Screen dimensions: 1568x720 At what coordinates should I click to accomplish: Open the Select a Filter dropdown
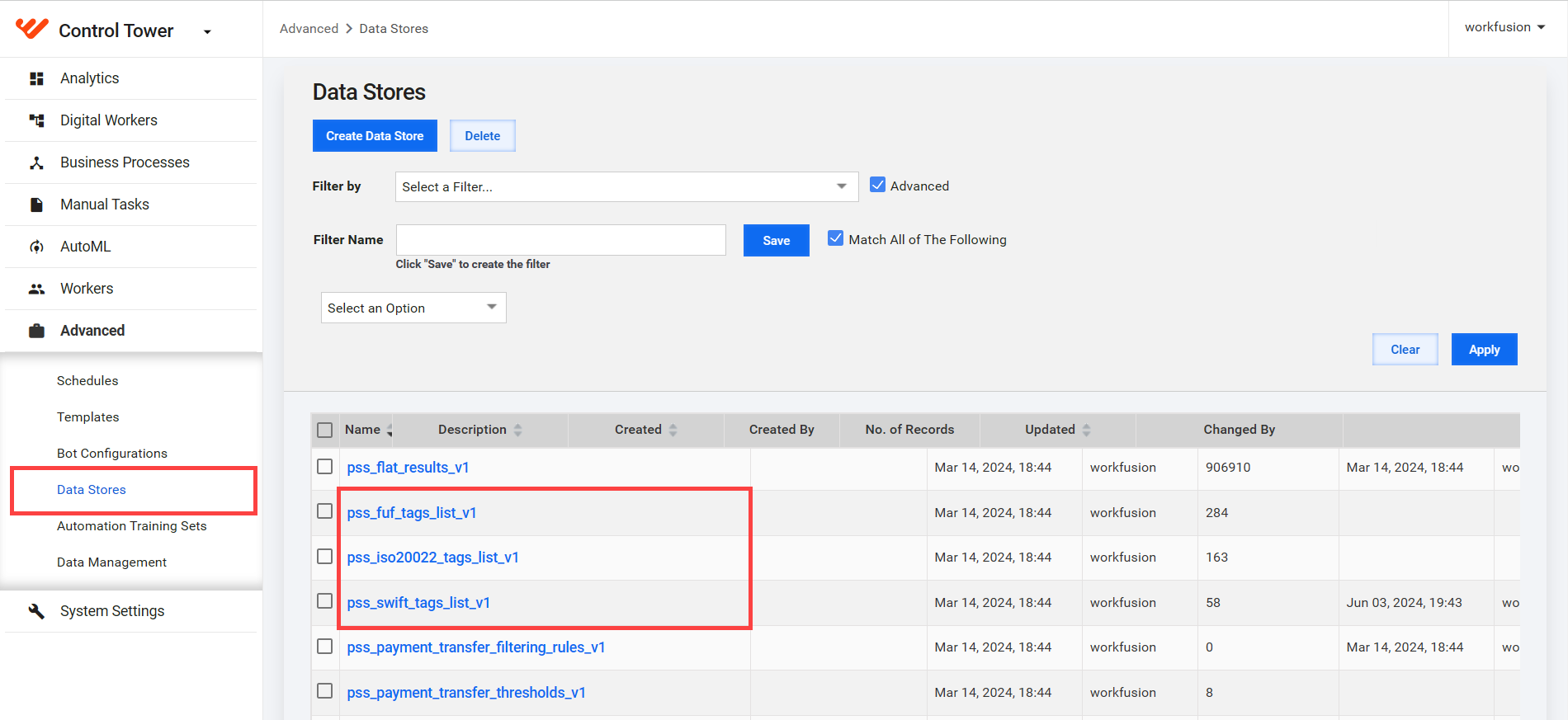tap(626, 186)
